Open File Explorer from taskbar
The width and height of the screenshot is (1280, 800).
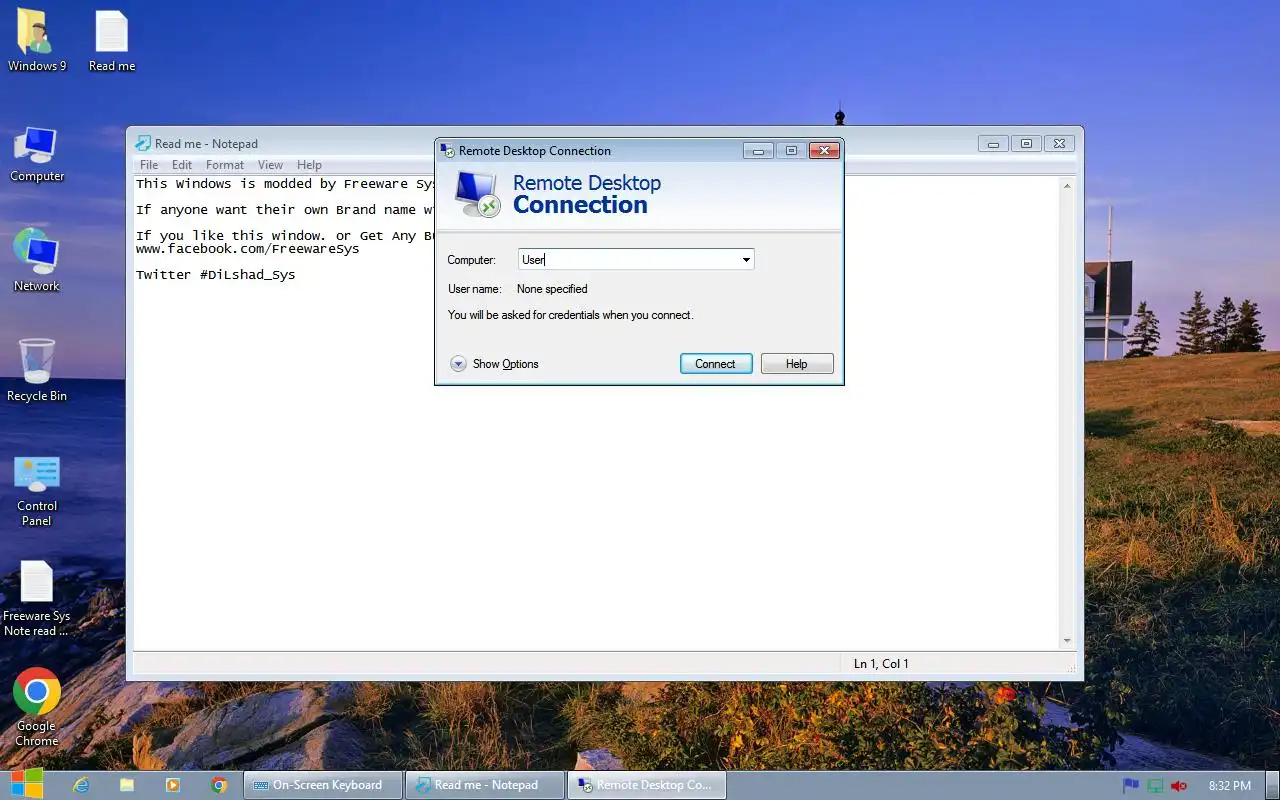coord(127,785)
